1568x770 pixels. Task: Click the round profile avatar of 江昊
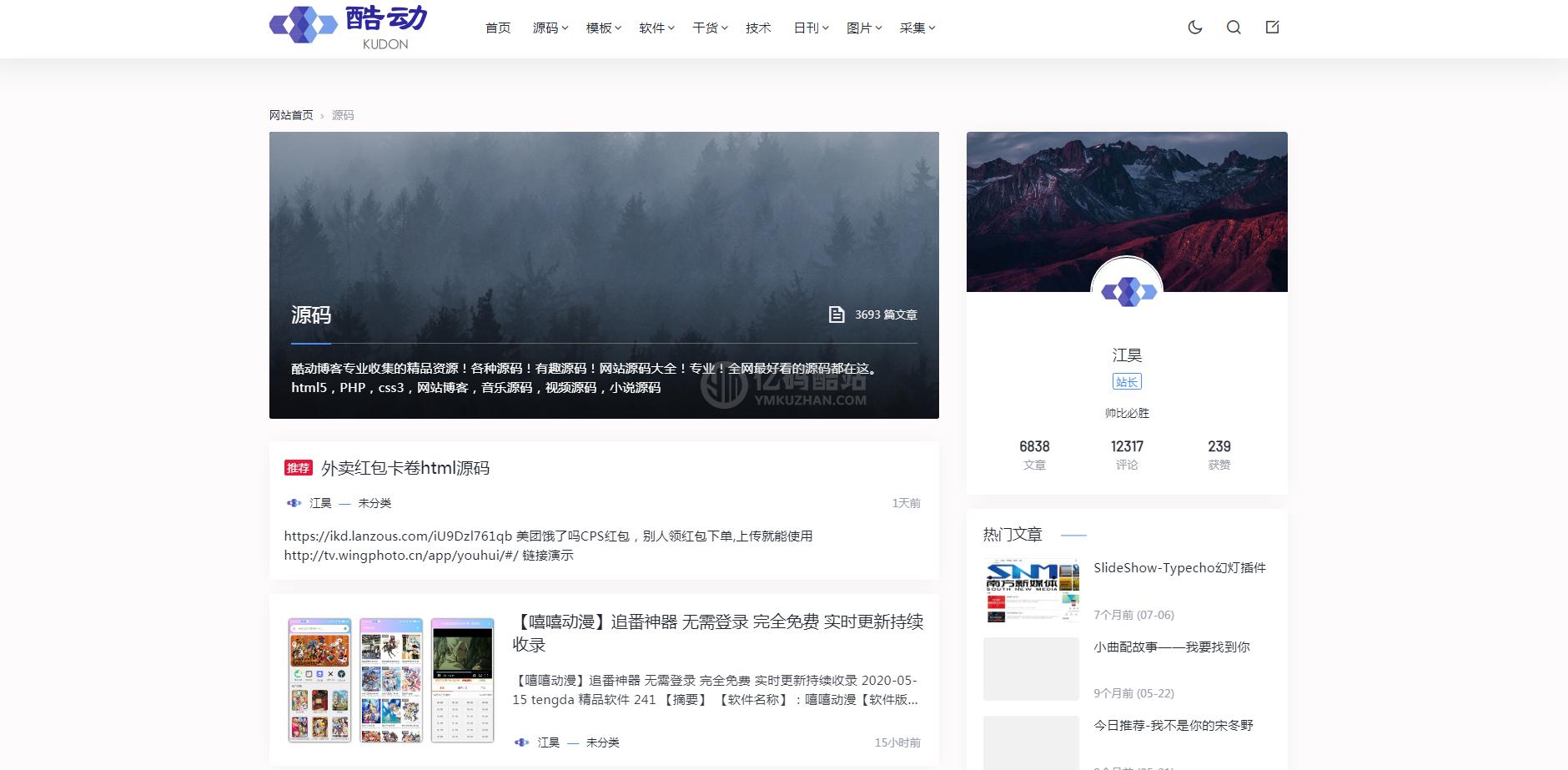(1127, 291)
